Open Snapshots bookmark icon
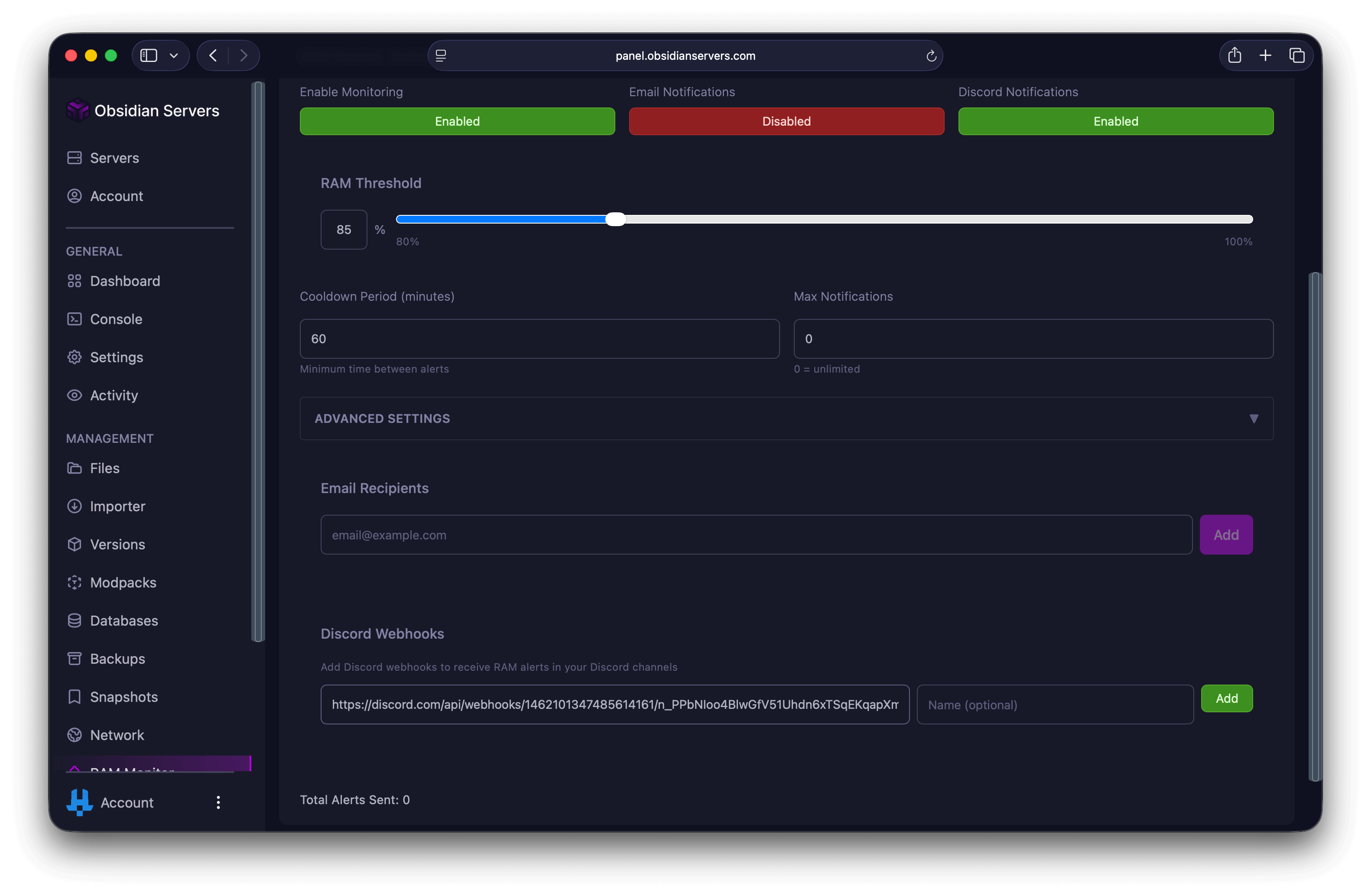 click(x=74, y=697)
